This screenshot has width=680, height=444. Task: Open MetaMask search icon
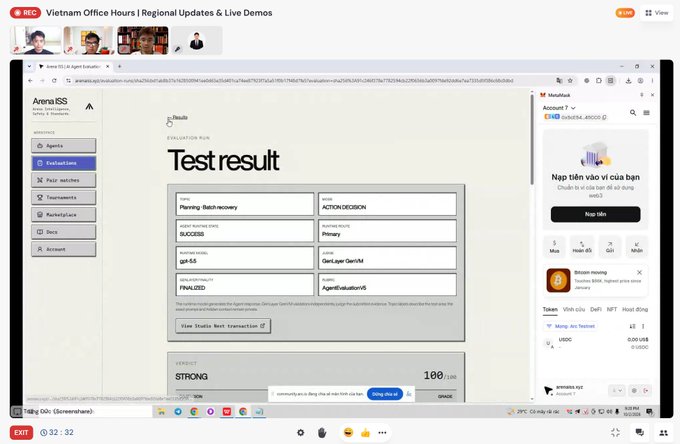click(633, 113)
